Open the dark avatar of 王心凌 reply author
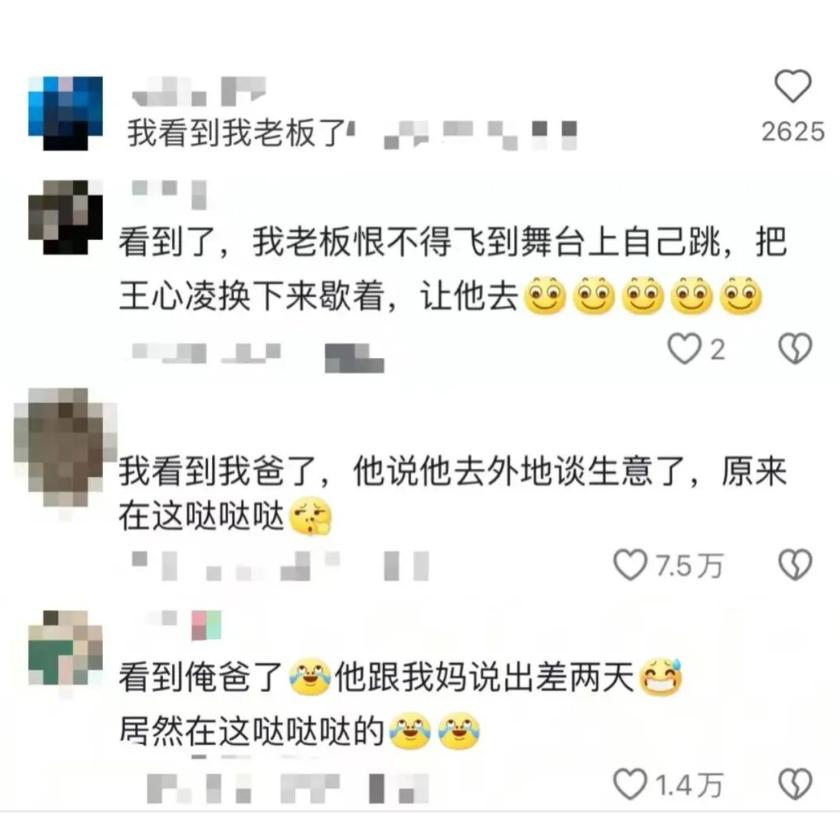The width and height of the screenshot is (840, 813). point(65,217)
